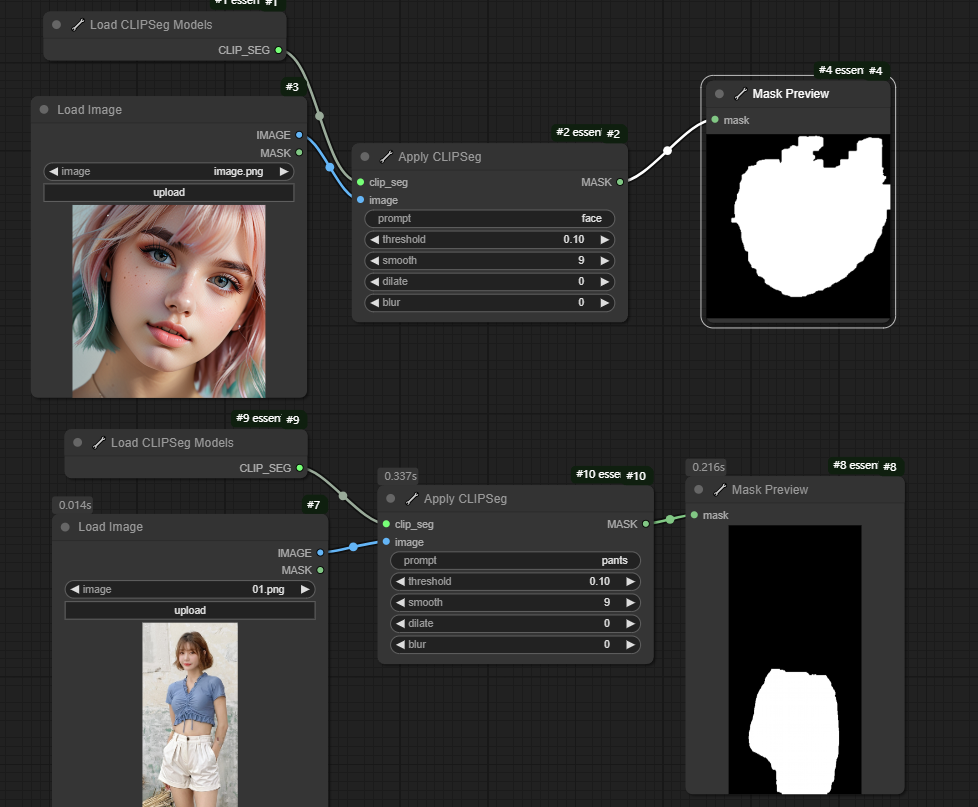This screenshot has width=978, height=807.
Task: Collapse the bottom Mask Preview node via its dot
Action: pos(699,490)
